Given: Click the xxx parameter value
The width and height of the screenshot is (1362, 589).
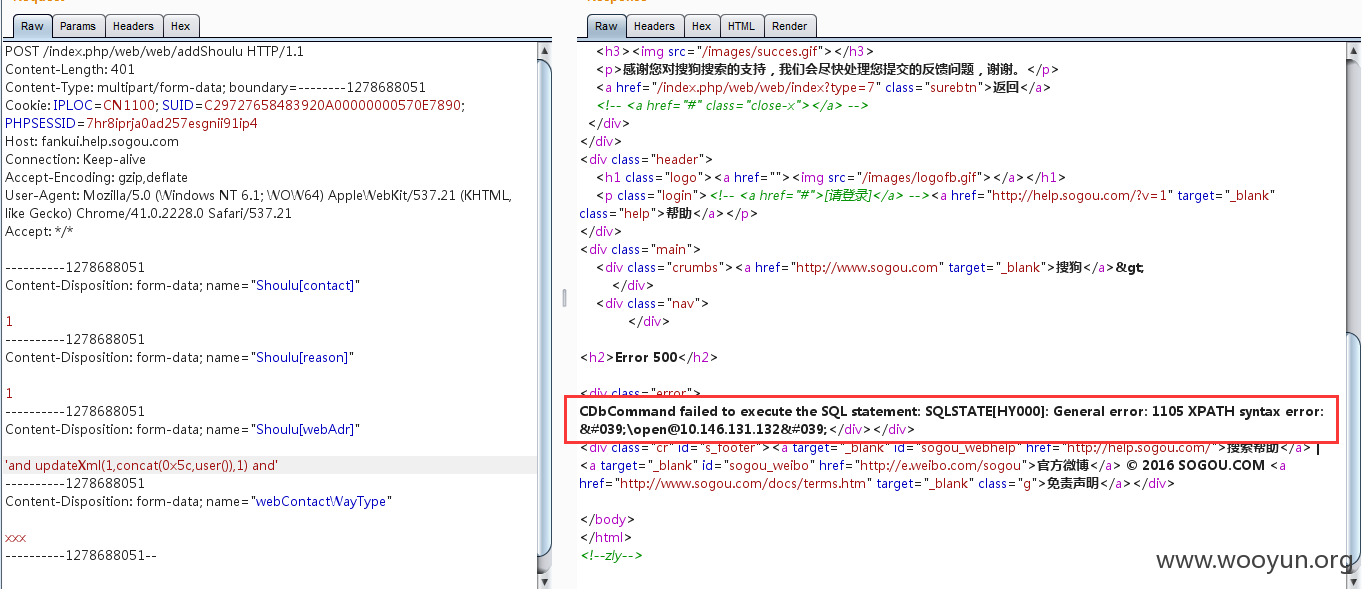Looking at the screenshot, I should 15,537.
